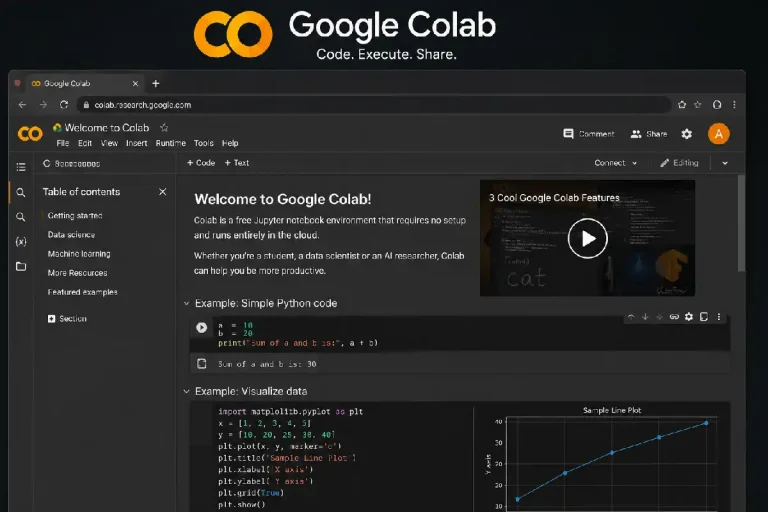The width and height of the screenshot is (768, 512).
Task: Move cell down with the first down arrow
Action: point(645,317)
